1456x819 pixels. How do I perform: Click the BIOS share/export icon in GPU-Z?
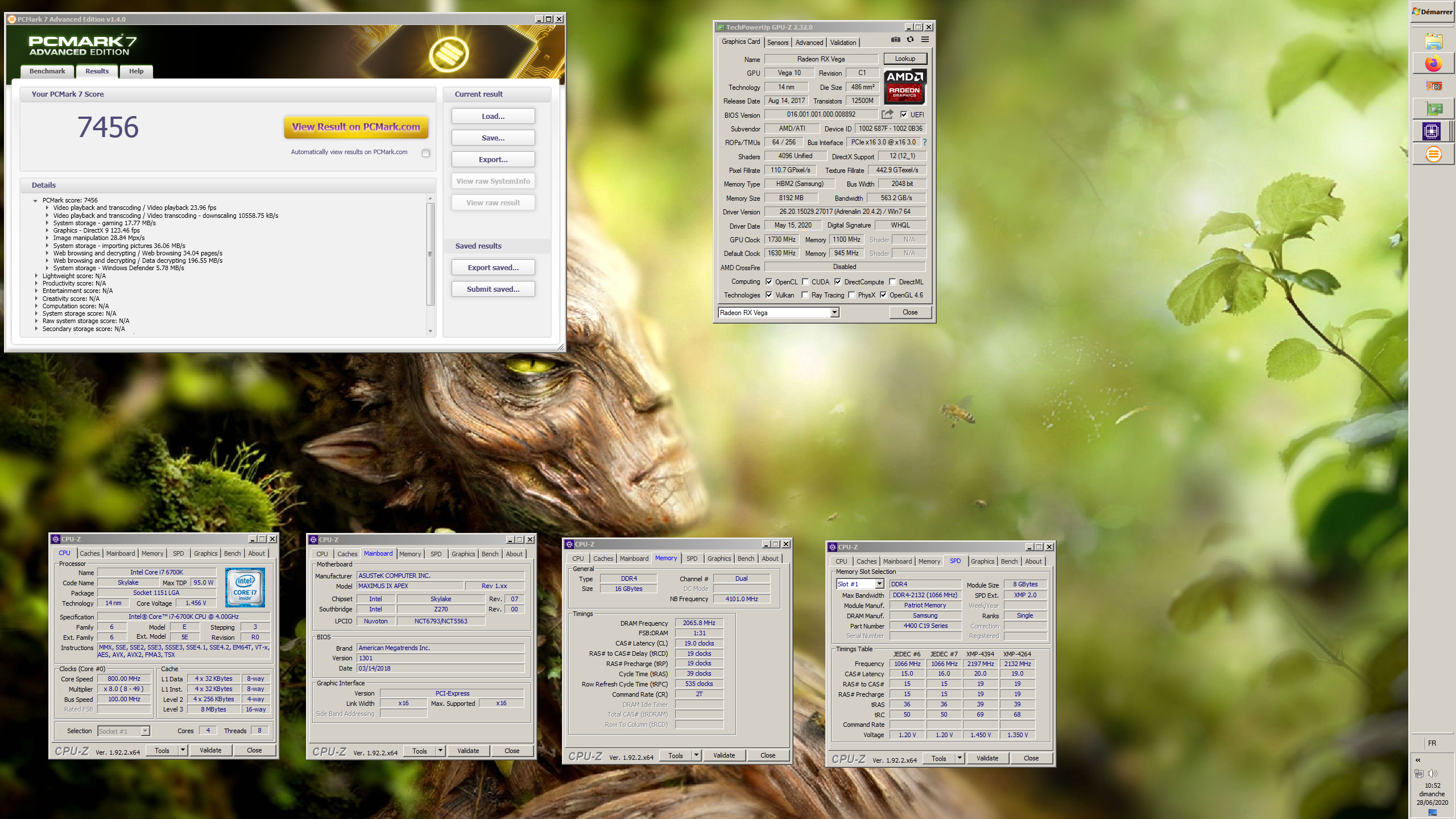click(x=887, y=114)
